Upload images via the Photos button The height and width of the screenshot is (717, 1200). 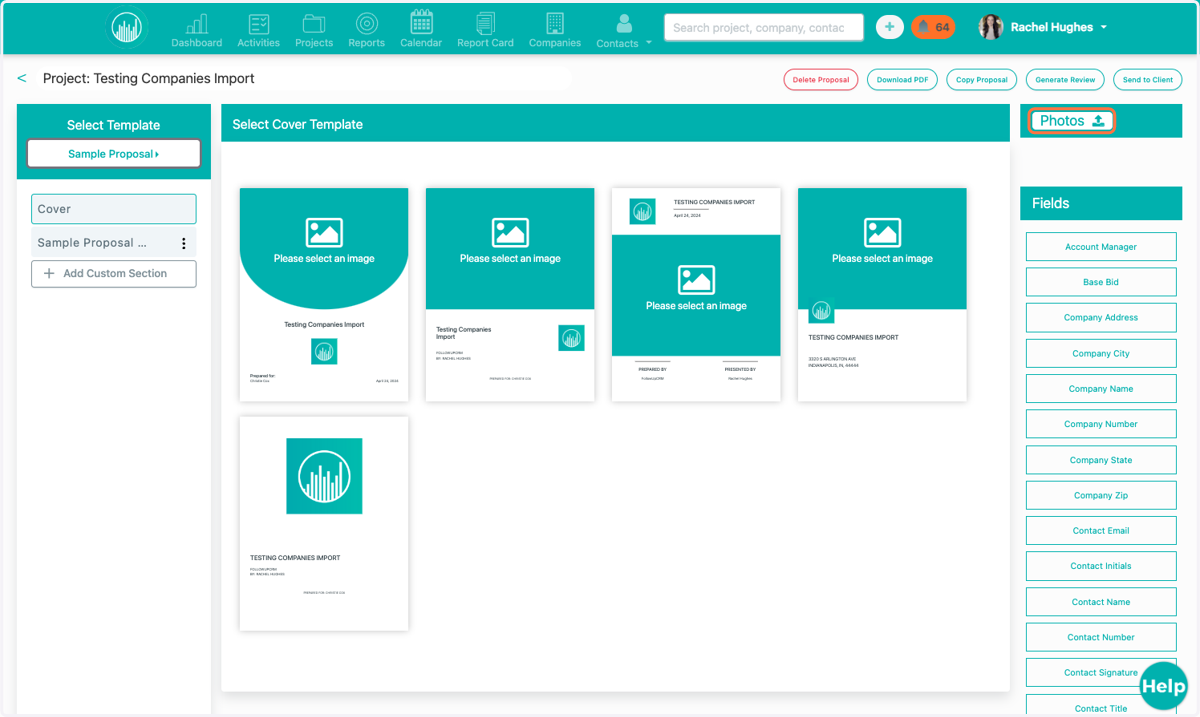pyautogui.click(x=1072, y=121)
